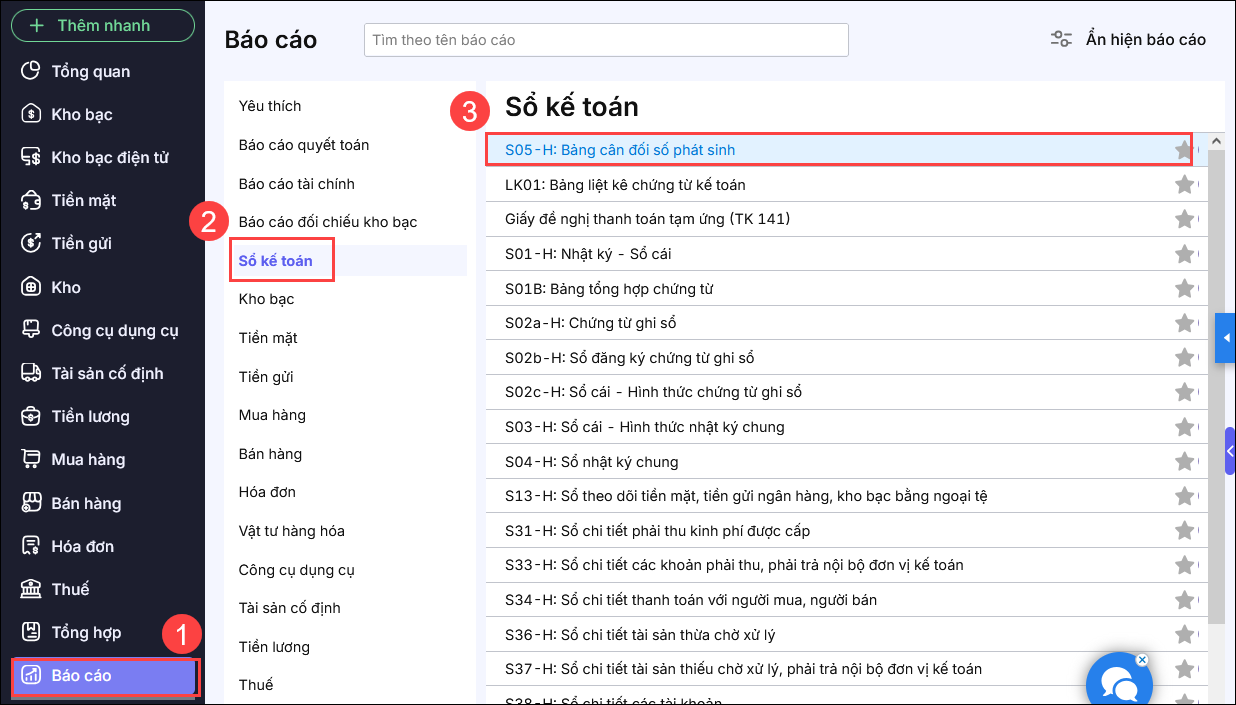
Task: Click the Thuế bank building icon
Action: 32,589
